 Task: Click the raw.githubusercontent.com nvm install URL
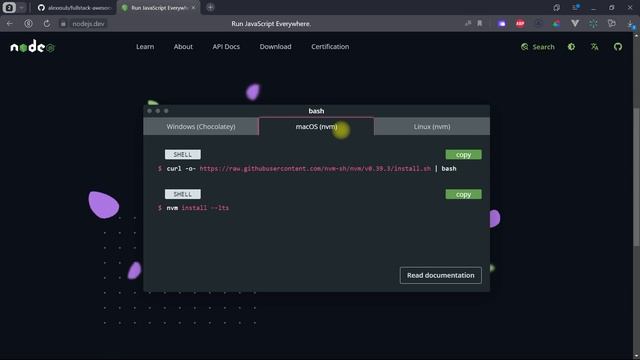coord(315,169)
